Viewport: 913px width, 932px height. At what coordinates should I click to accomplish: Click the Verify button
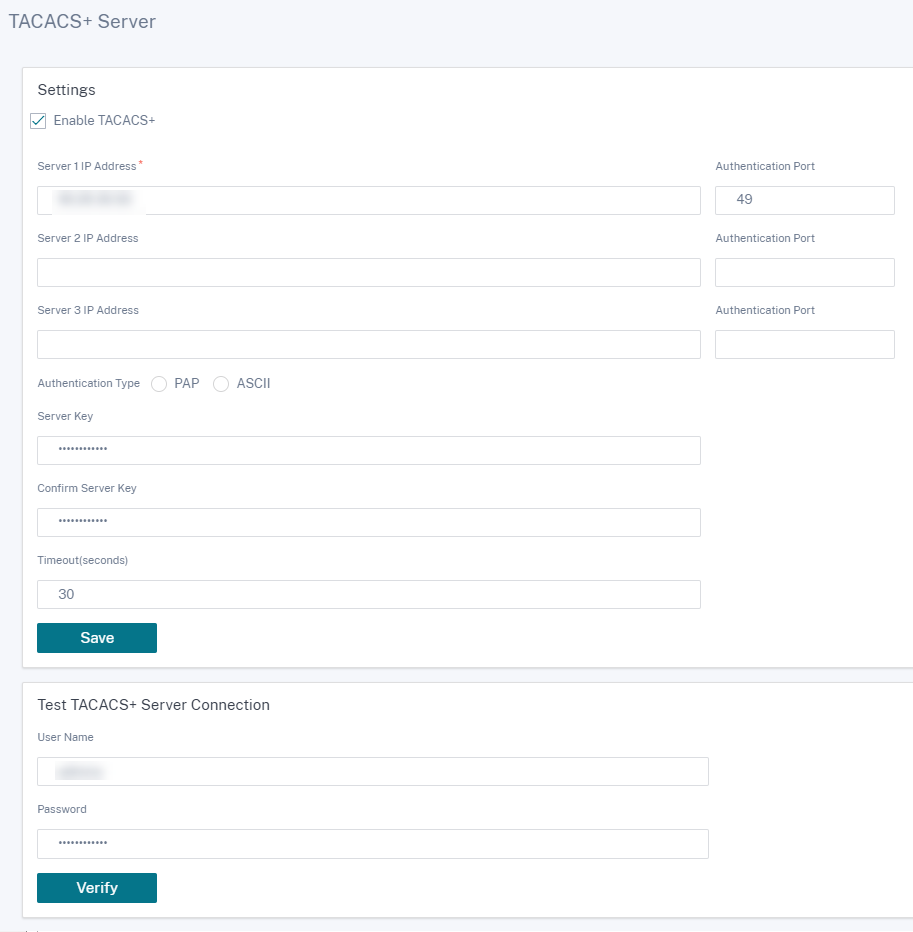[x=97, y=888]
